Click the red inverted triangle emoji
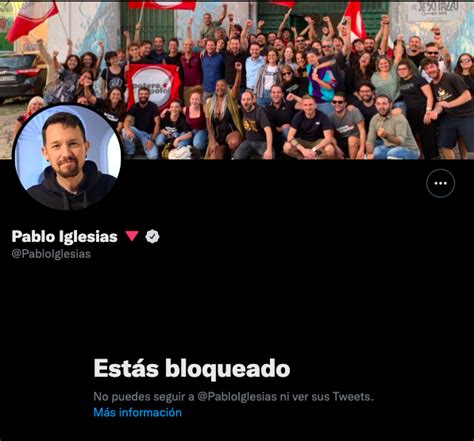The height and width of the screenshot is (441, 474). (x=132, y=236)
